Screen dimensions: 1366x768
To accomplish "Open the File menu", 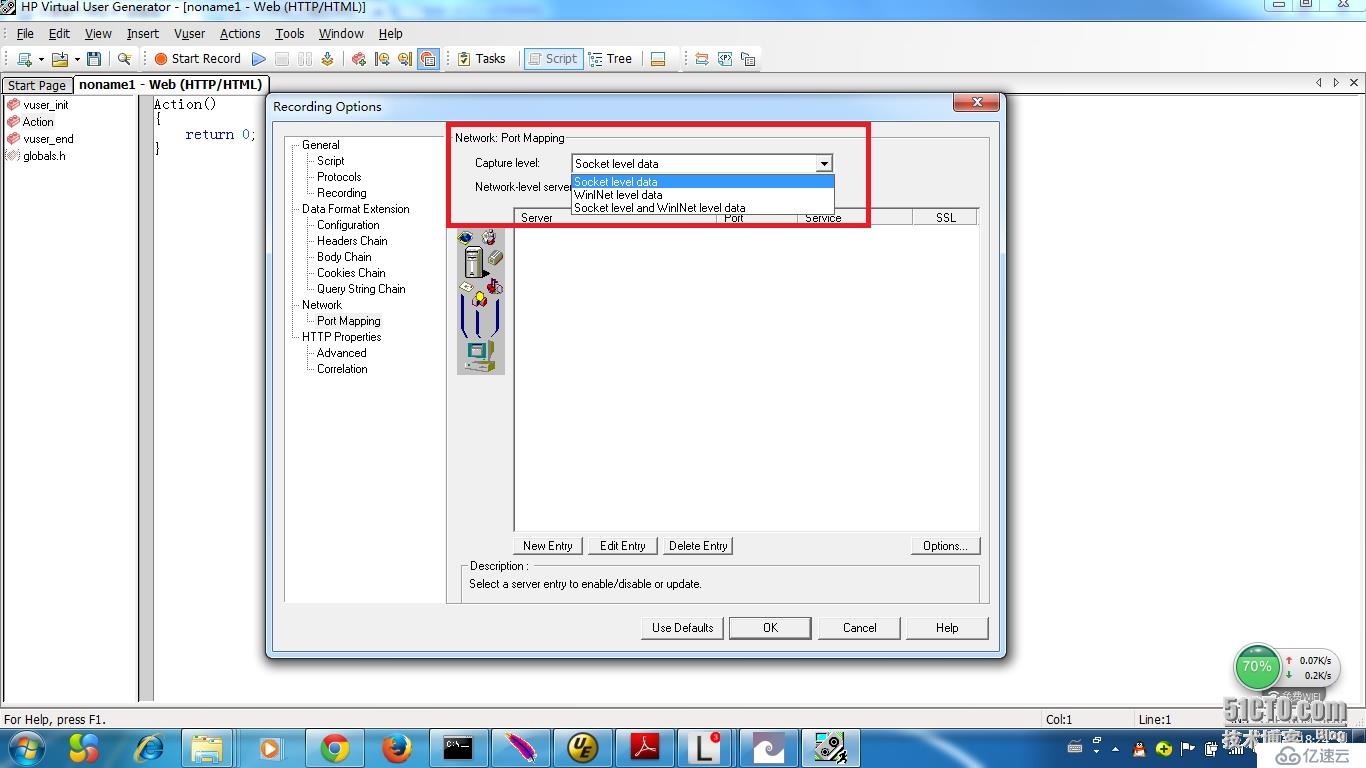I will (x=25, y=33).
